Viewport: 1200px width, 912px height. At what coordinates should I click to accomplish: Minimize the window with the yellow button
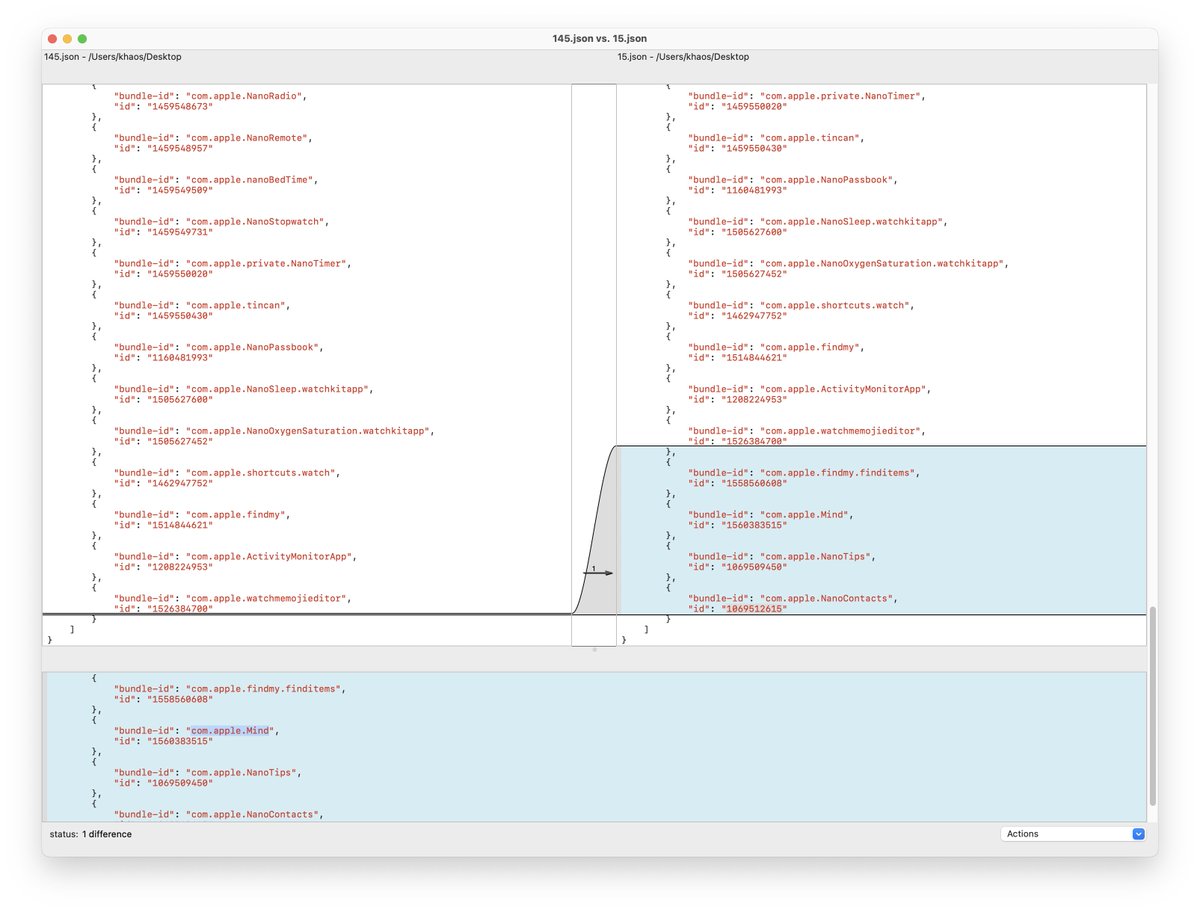coord(67,38)
